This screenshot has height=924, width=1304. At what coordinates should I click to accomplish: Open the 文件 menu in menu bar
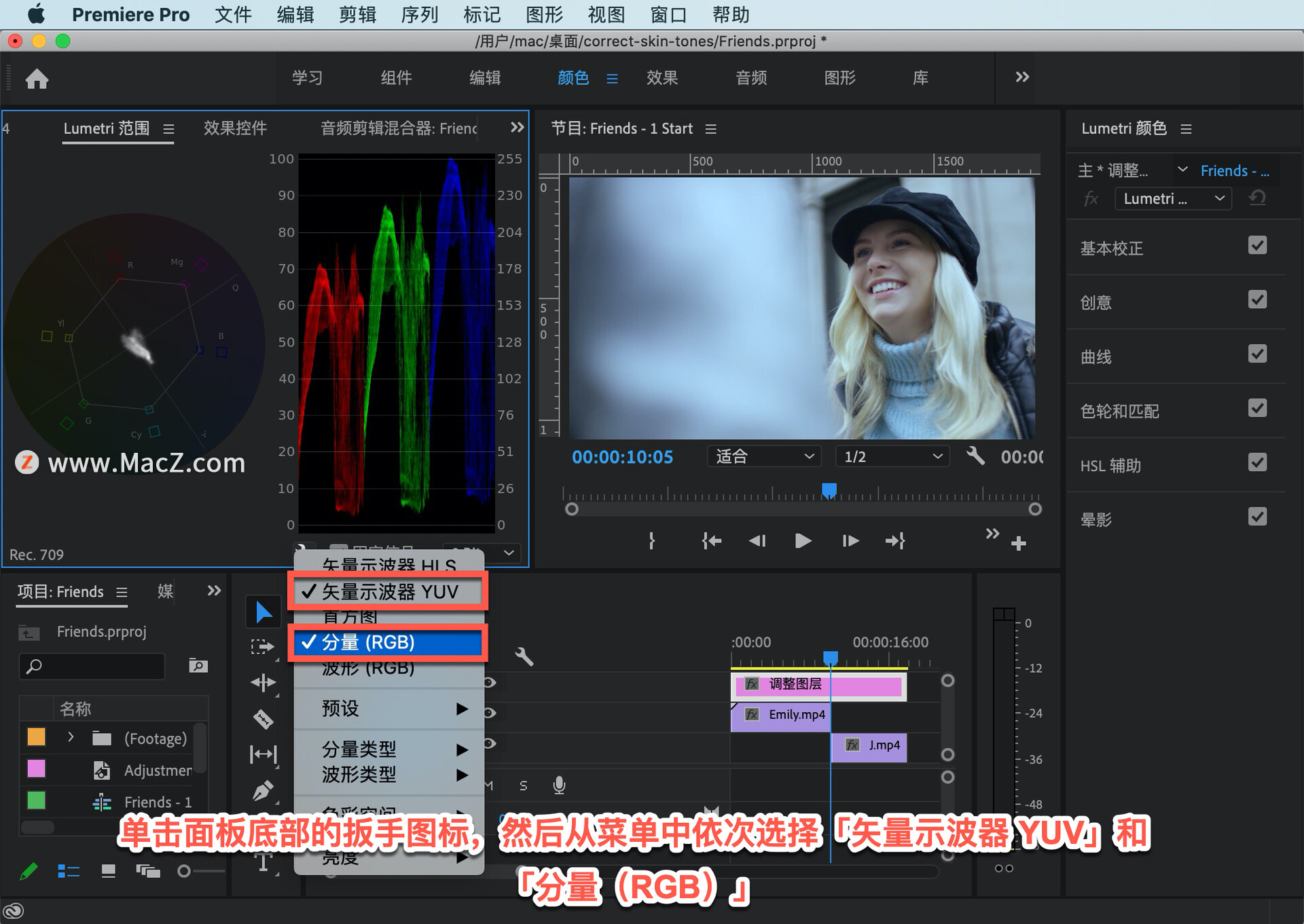click(232, 14)
